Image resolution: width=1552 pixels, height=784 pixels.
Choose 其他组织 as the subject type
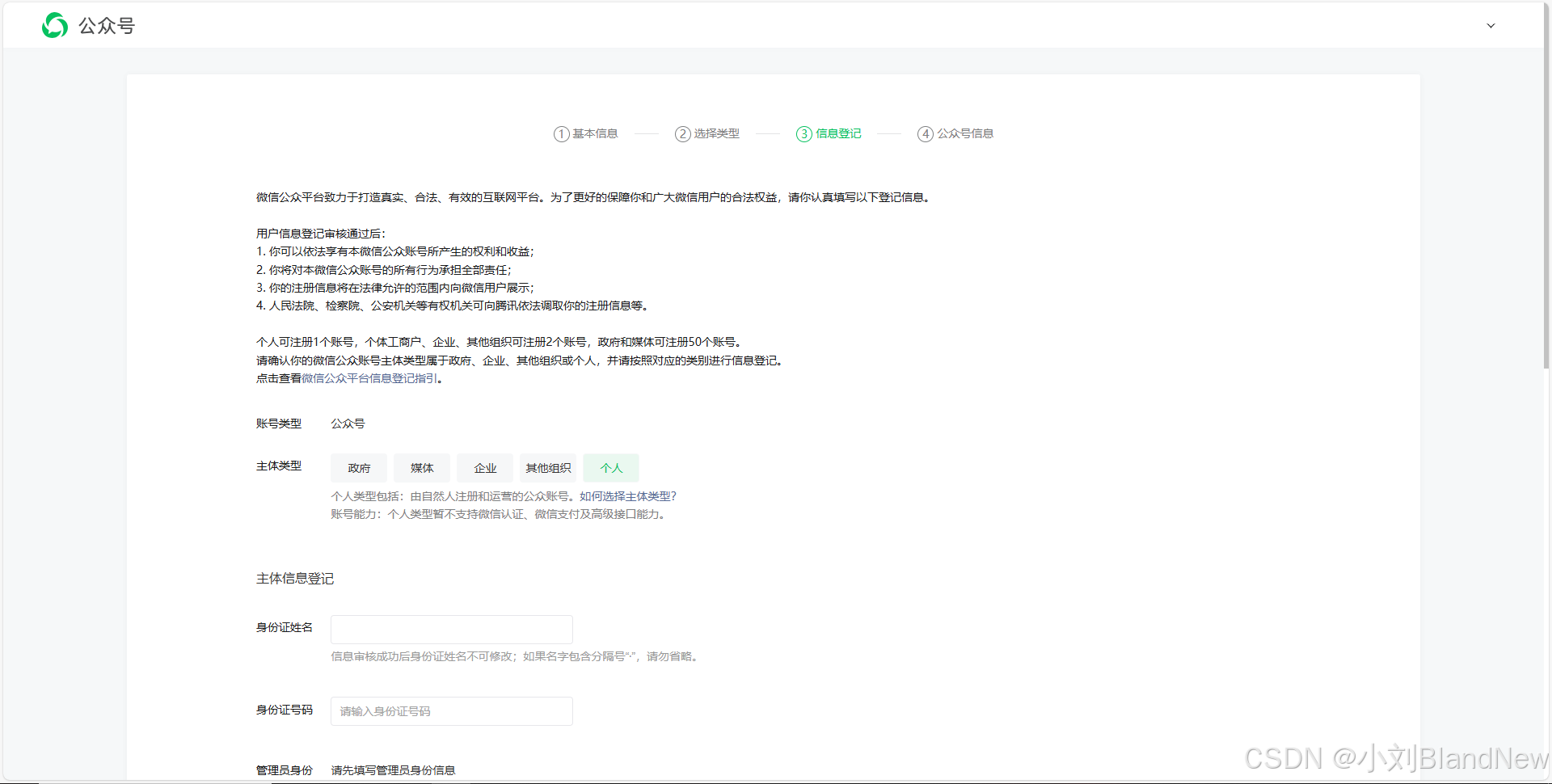pos(548,468)
